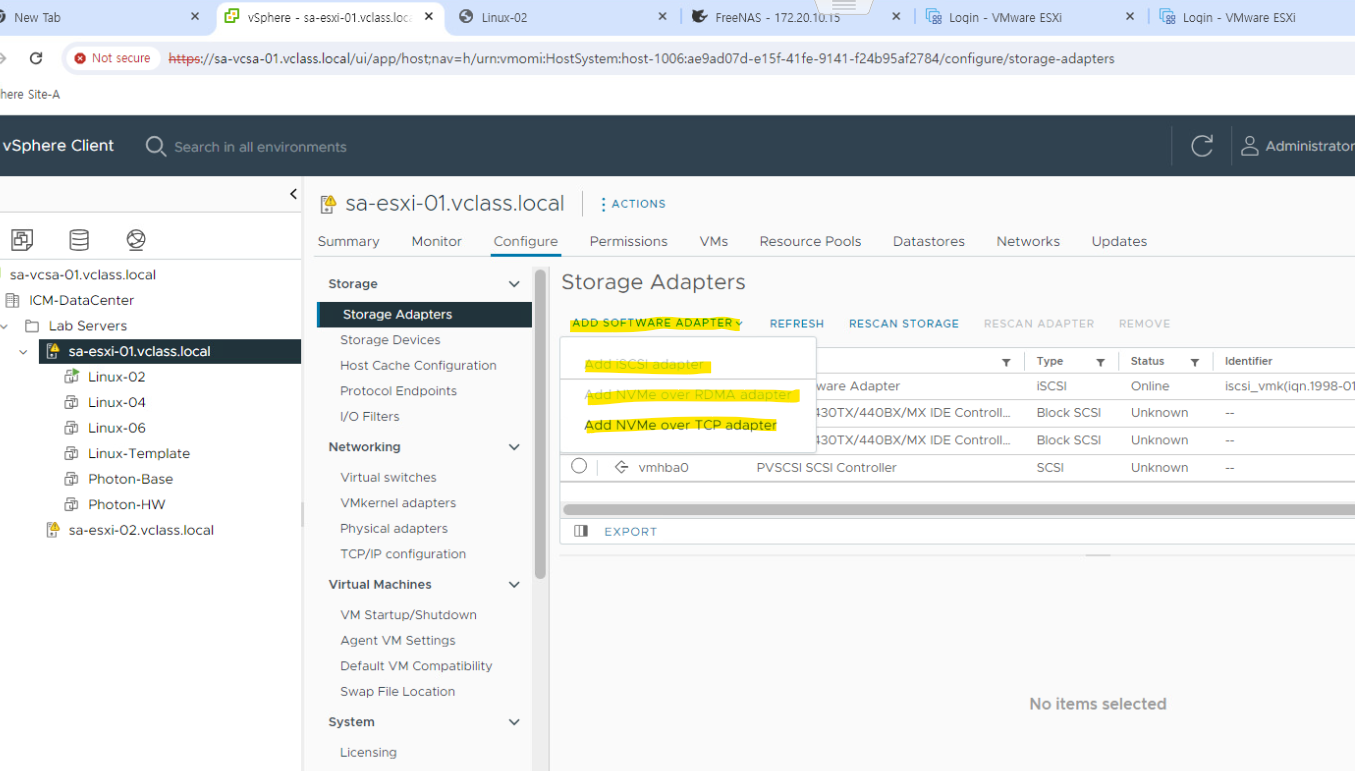Open the VMs tab
1355x771 pixels.
[713, 241]
